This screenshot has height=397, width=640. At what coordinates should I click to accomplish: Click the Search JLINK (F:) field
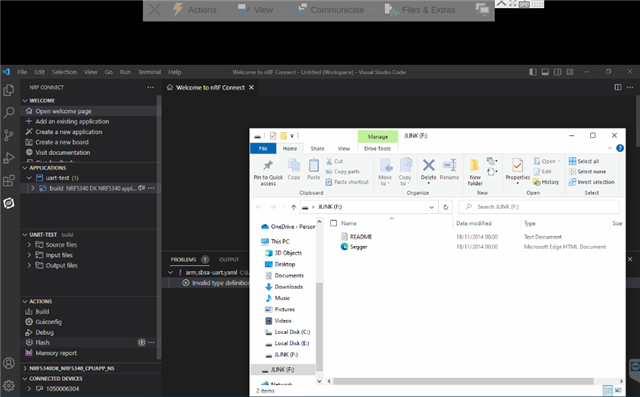(x=539, y=207)
